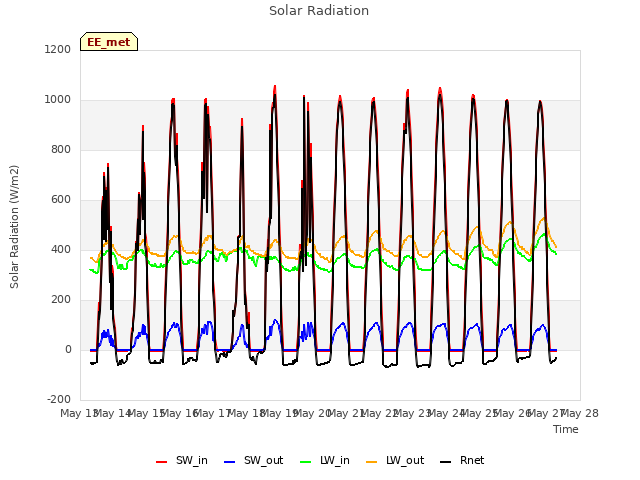Click the Solar Radiation (W/m2) y-axis label

tap(14, 227)
